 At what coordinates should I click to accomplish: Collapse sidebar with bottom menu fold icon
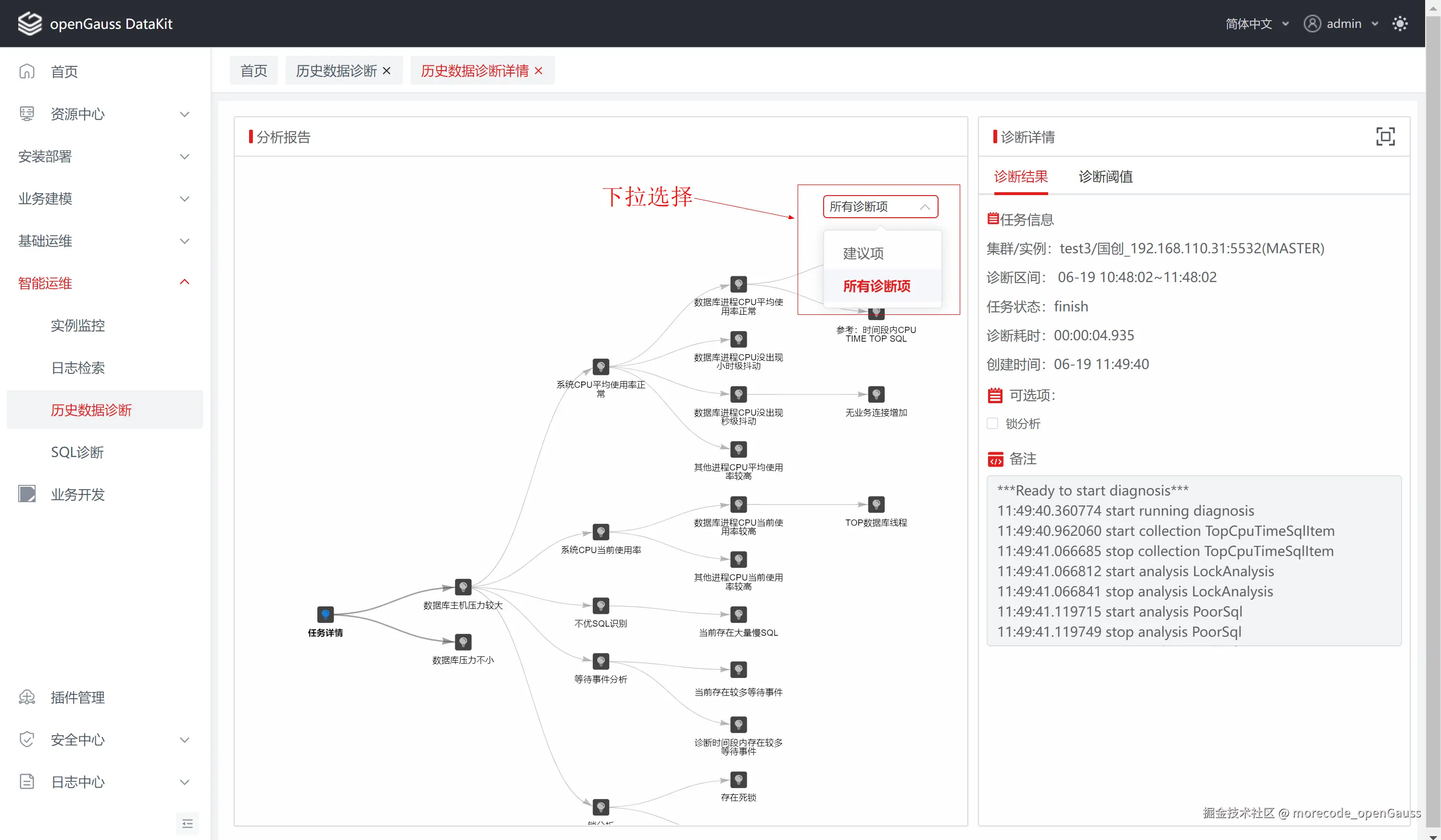(187, 824)
